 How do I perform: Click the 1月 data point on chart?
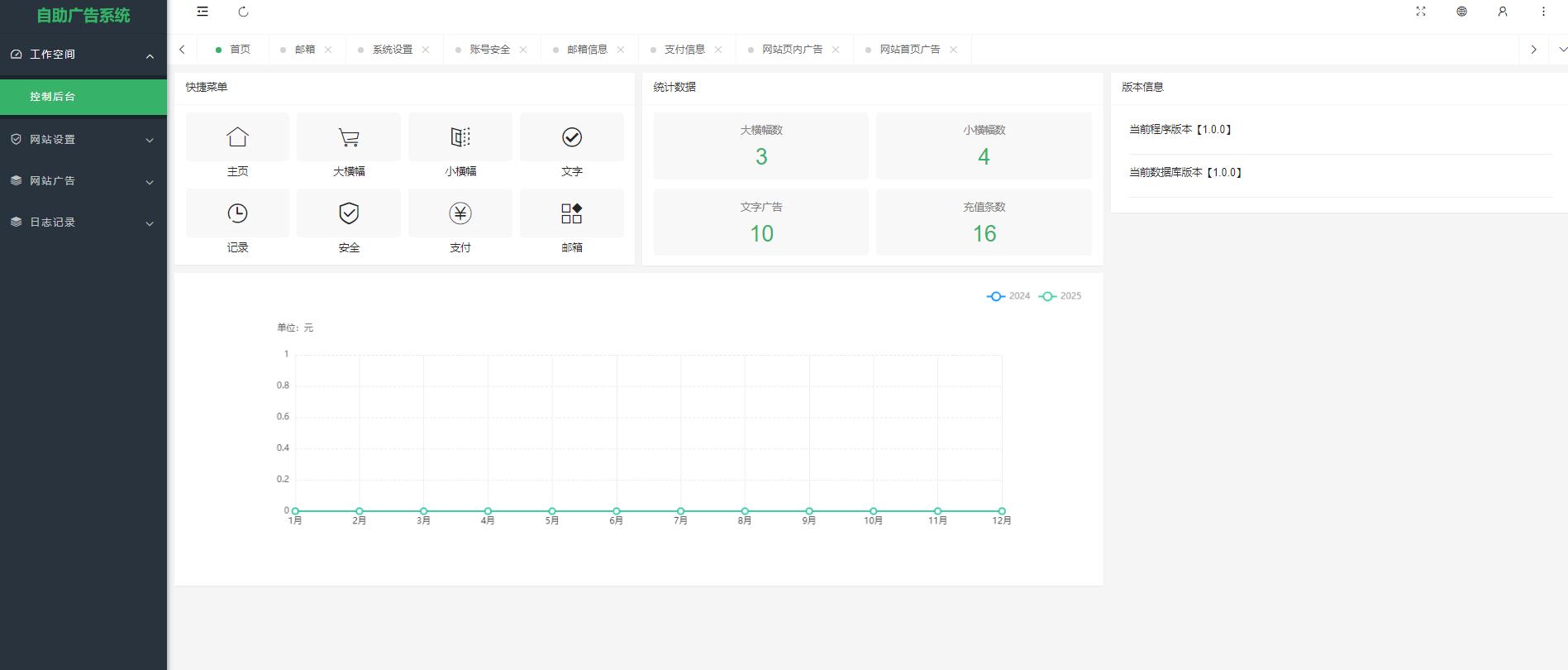tap(295, 511)
